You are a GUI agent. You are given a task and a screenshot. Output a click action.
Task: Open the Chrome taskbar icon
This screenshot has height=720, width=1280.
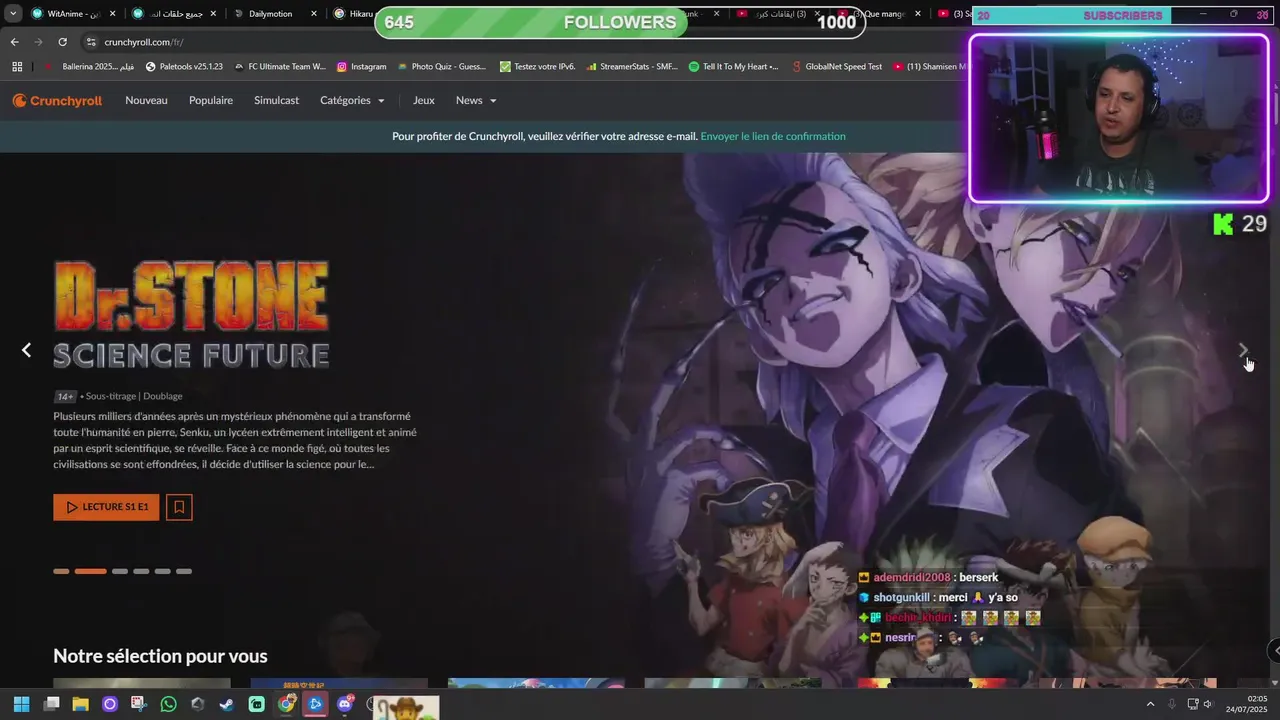tap(286, 704)
